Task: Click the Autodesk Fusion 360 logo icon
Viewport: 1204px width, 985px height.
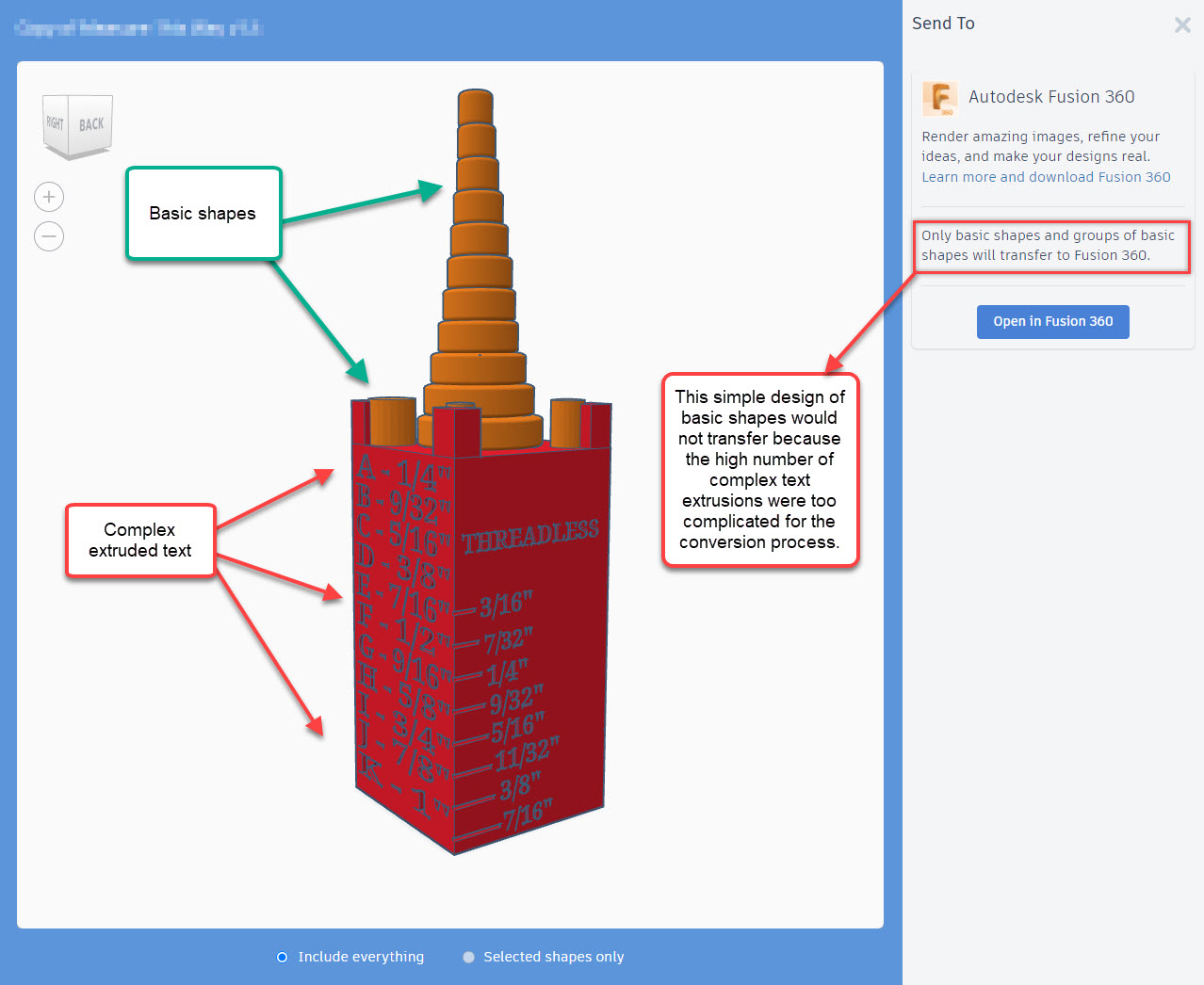Action: (x=939, y=99)
